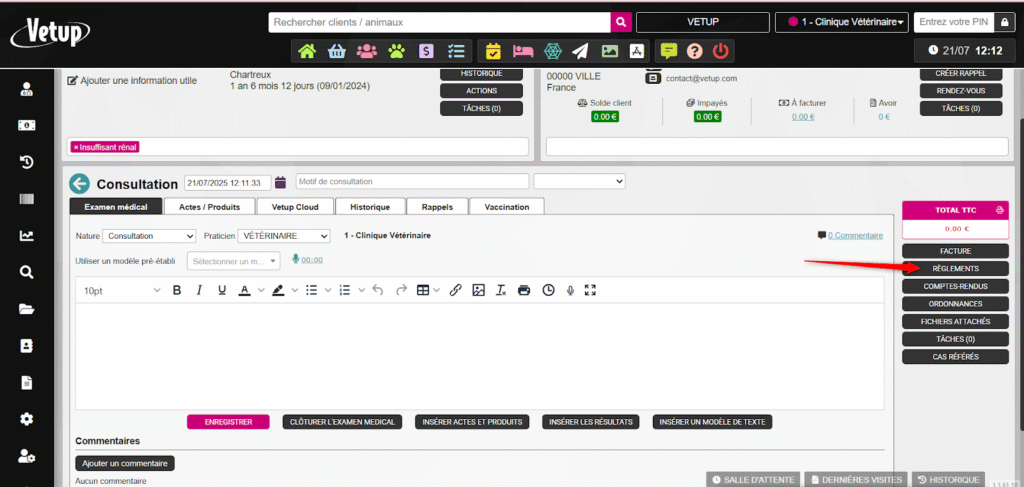Open the hospitalization bed icon
Screen dimensions: 1024x487
coord(521,51)
